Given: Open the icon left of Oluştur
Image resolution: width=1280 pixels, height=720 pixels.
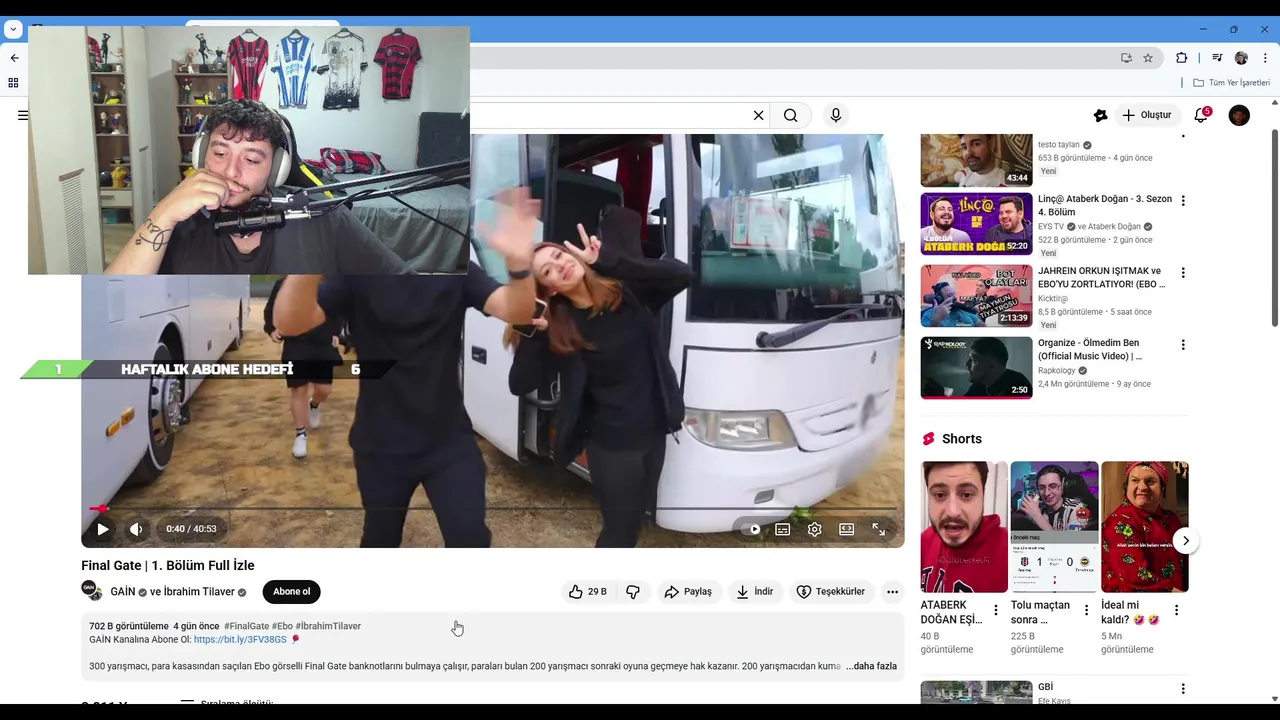Looking at the screenshot, I should (x=1100, y=115).
